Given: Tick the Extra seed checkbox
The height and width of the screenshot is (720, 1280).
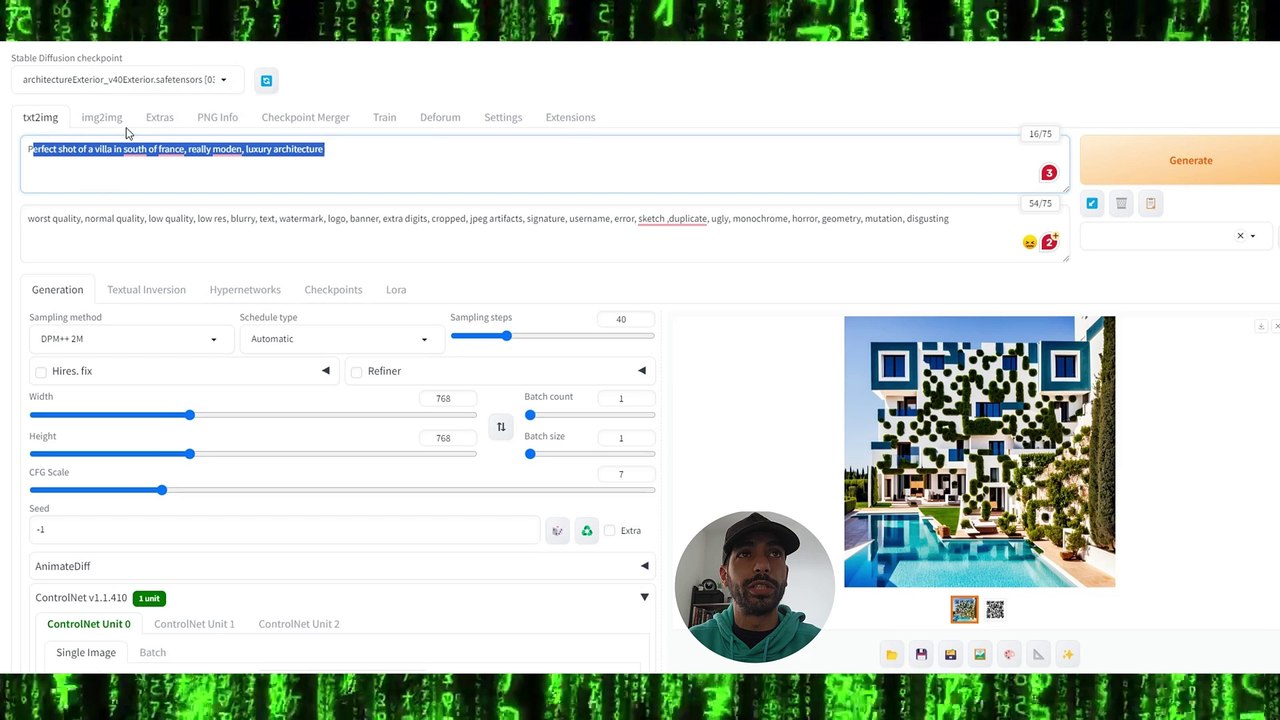Looking at the screenshot, I should (610, 531).
